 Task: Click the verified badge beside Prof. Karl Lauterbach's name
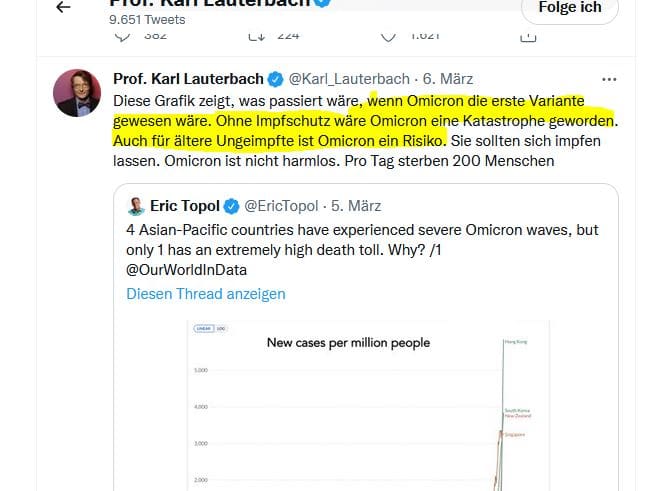click(276, 79)
